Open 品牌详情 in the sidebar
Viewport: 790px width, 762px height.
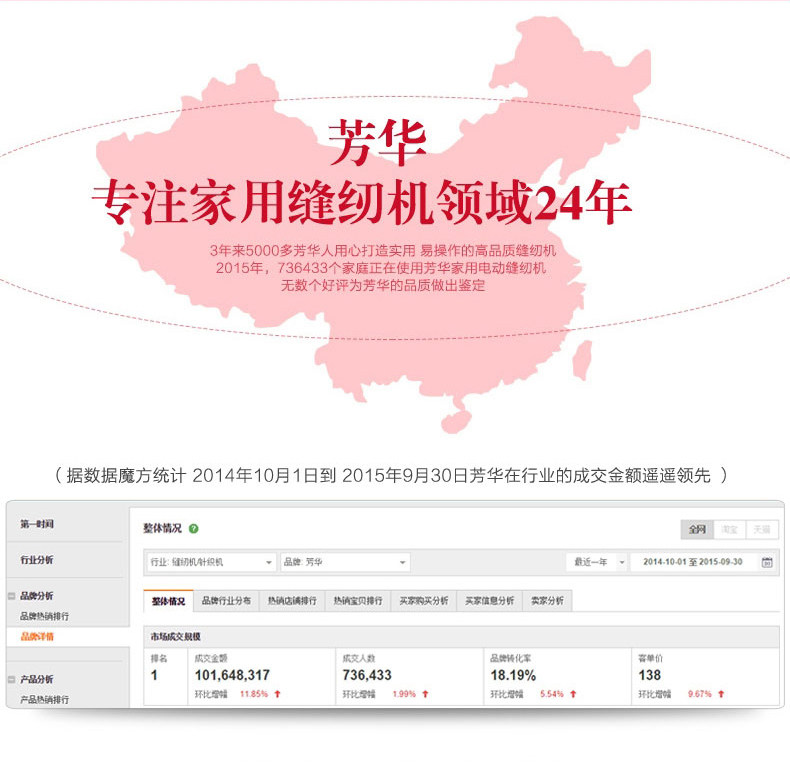pyautogui.click(x=37, y=637)
